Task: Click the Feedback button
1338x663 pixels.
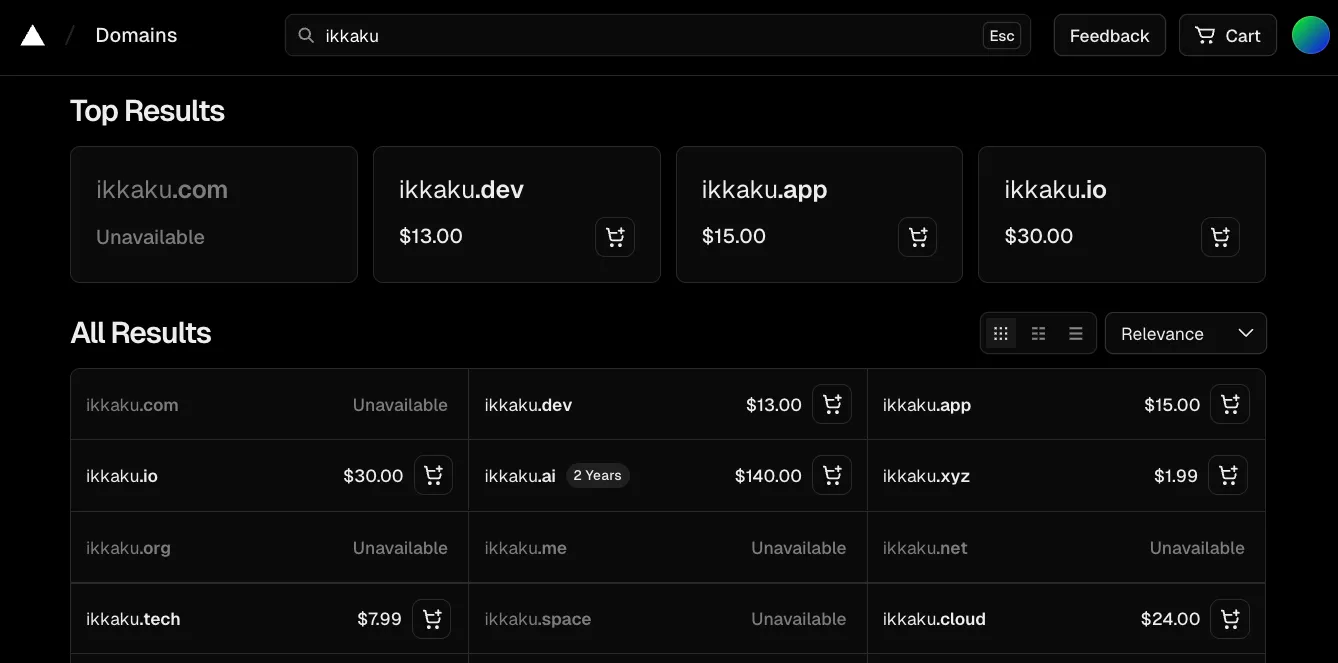Action: click(x=1109, y=35)
